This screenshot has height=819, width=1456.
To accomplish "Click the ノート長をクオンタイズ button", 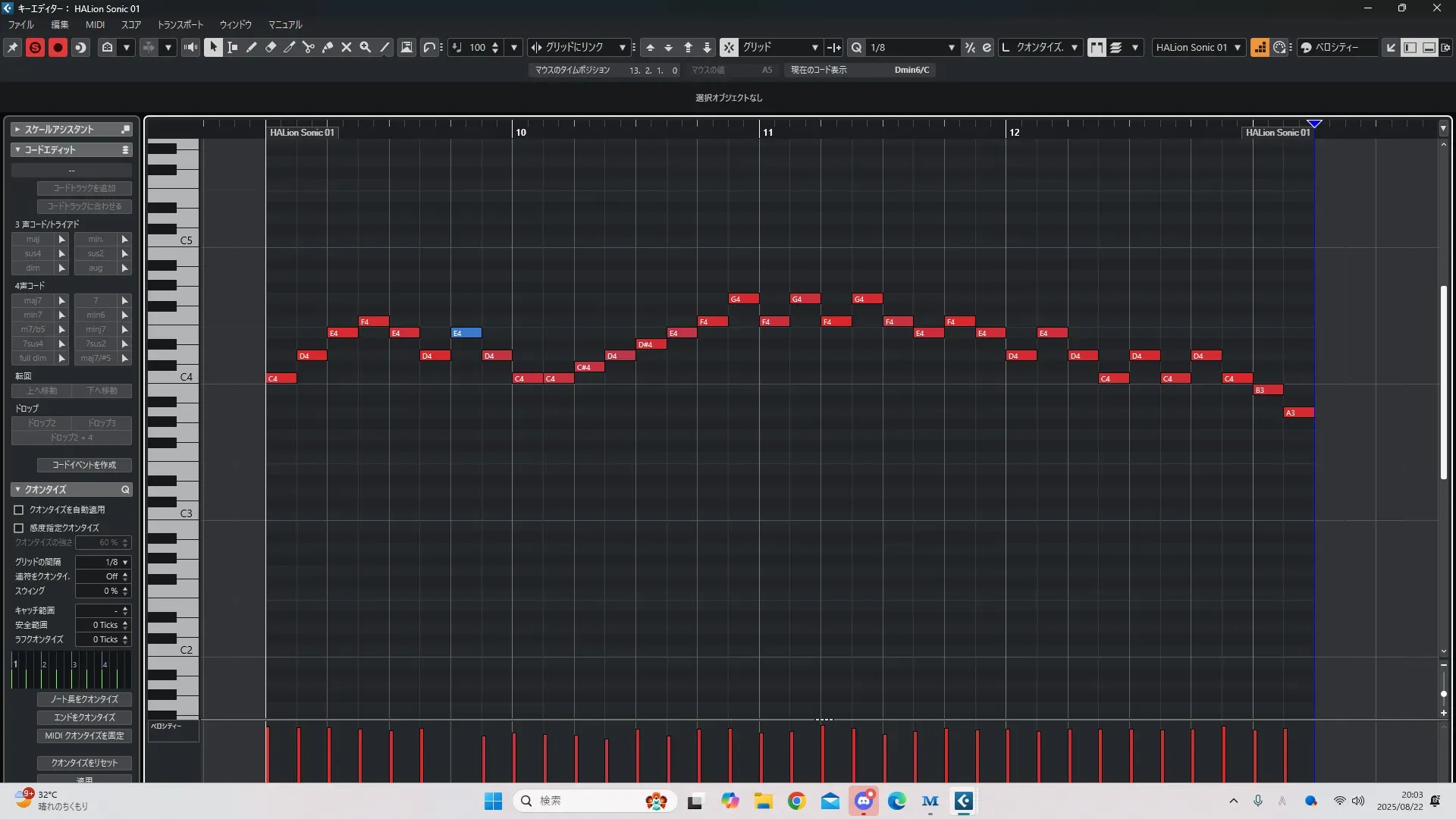I will pos(84,699).
